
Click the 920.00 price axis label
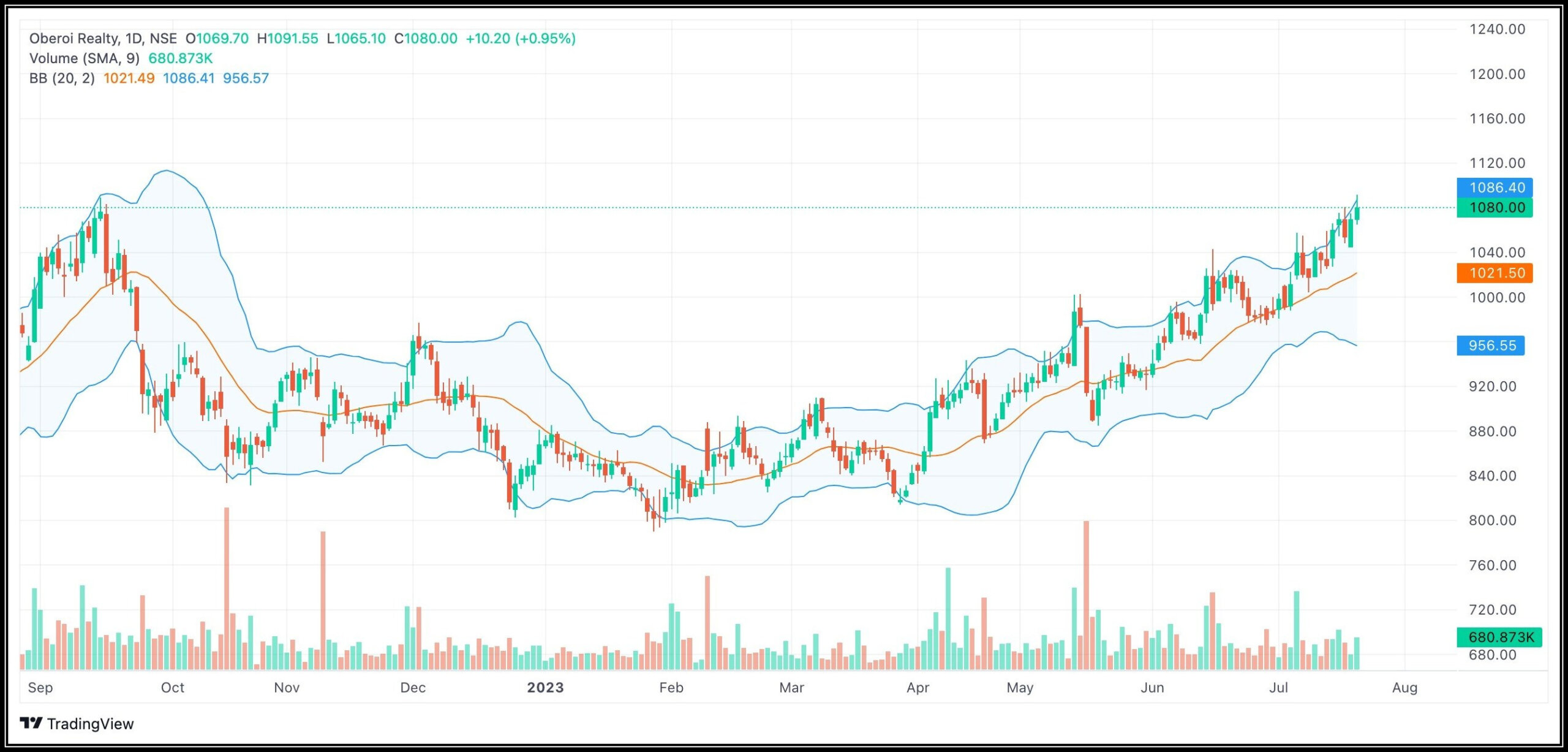(x=1493, y=387)
